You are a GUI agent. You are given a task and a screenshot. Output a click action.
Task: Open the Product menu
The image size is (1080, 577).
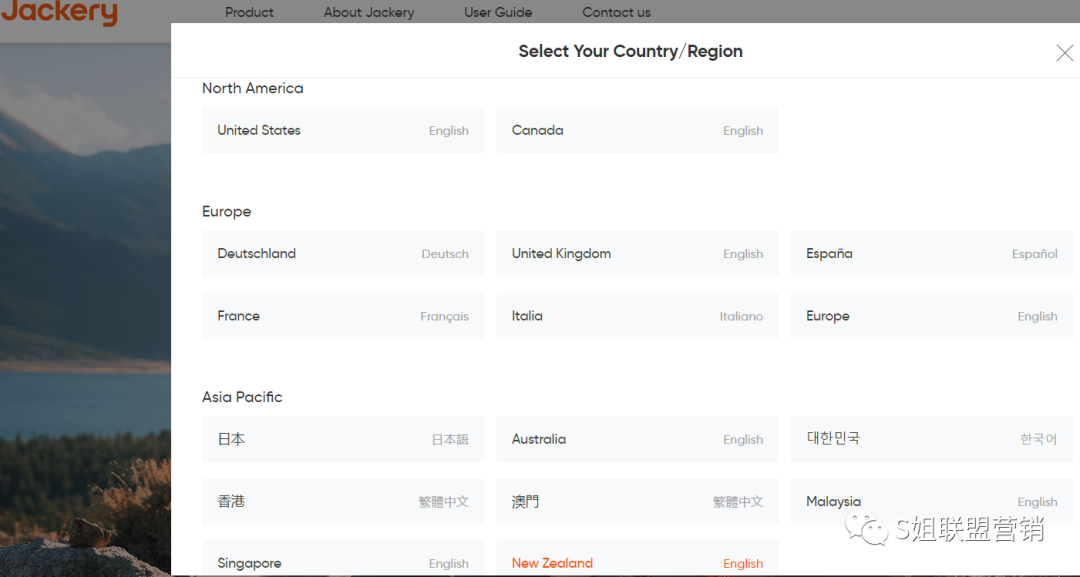(249, 12)
